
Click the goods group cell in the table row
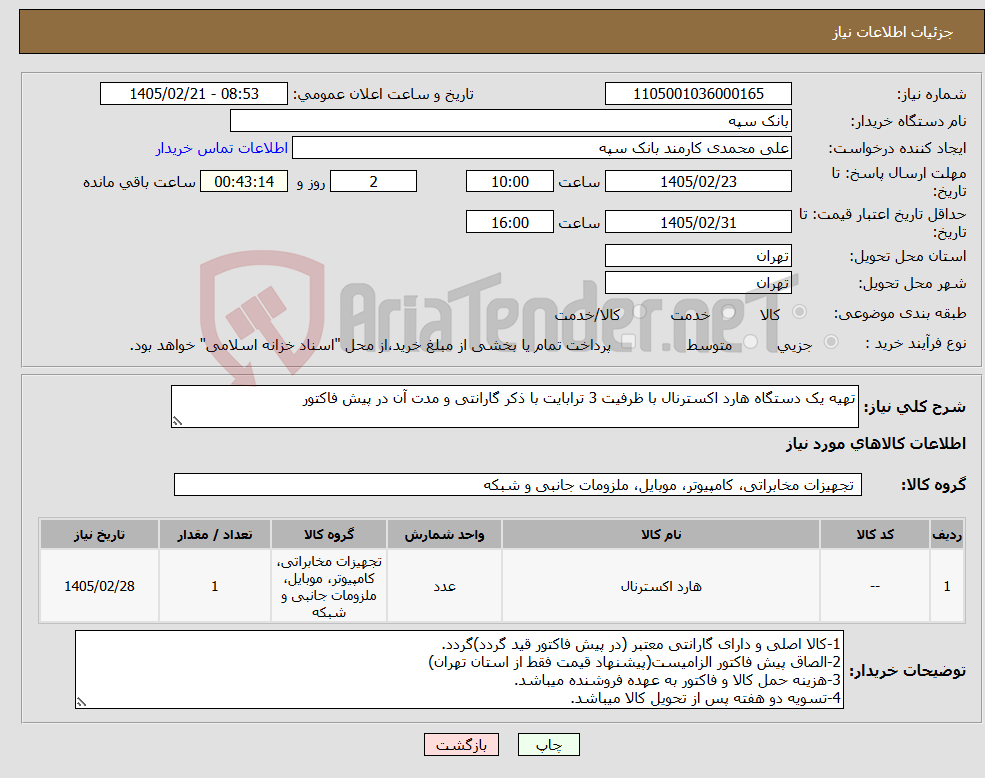[329, 586]
